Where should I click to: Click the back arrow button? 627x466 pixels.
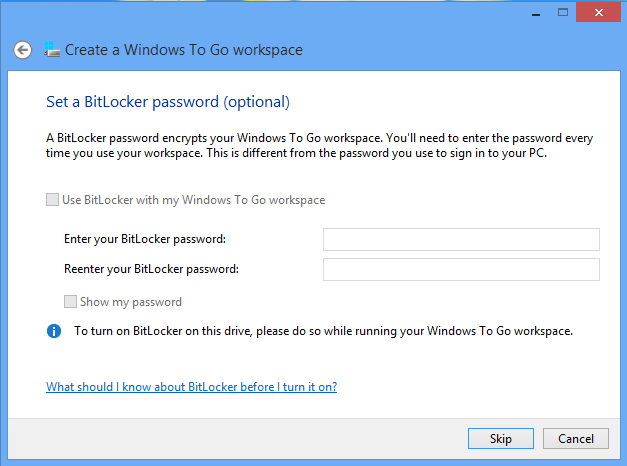tap(22, 50)
